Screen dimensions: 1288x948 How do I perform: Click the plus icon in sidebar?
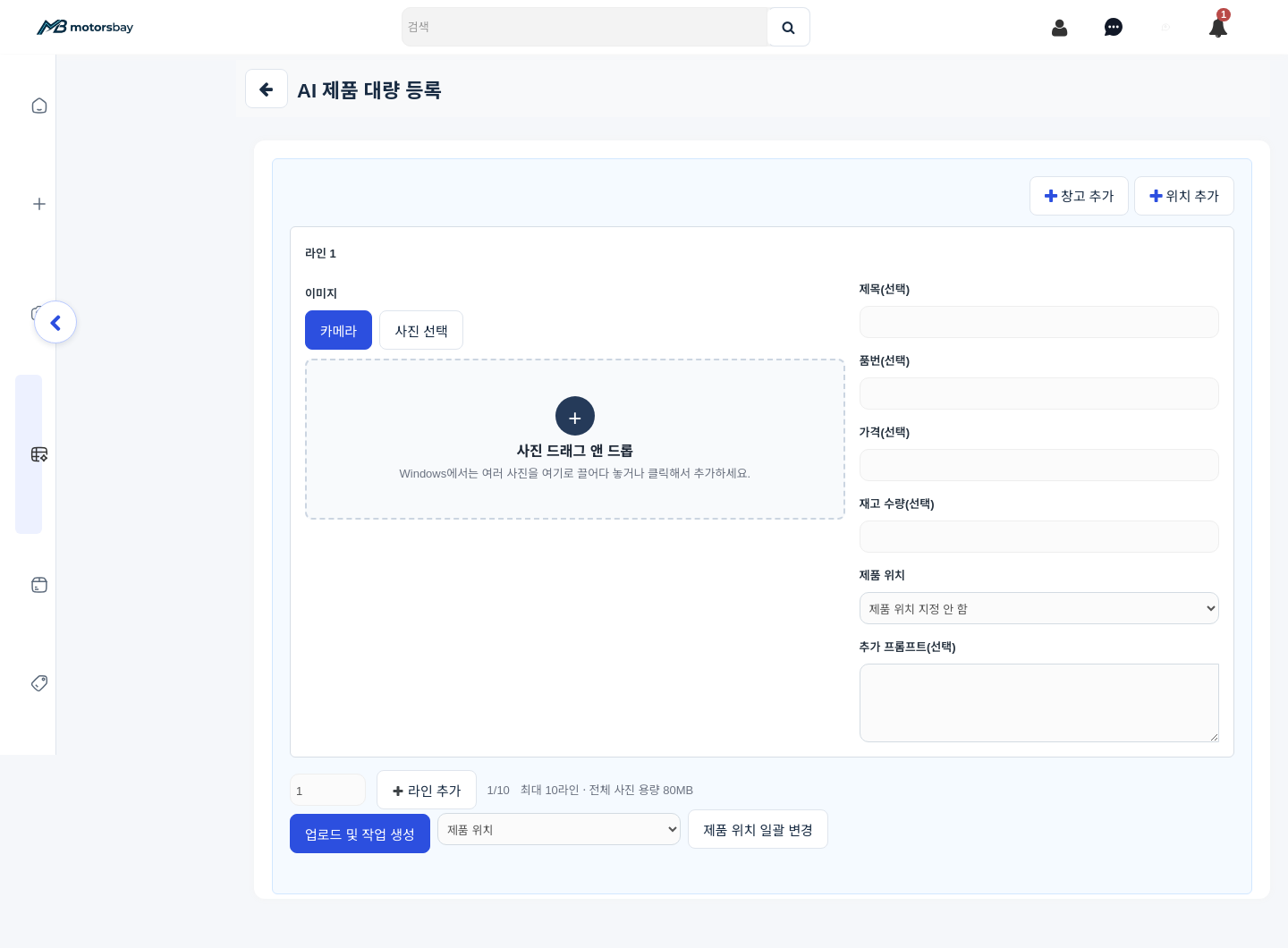tap(39, 204)
